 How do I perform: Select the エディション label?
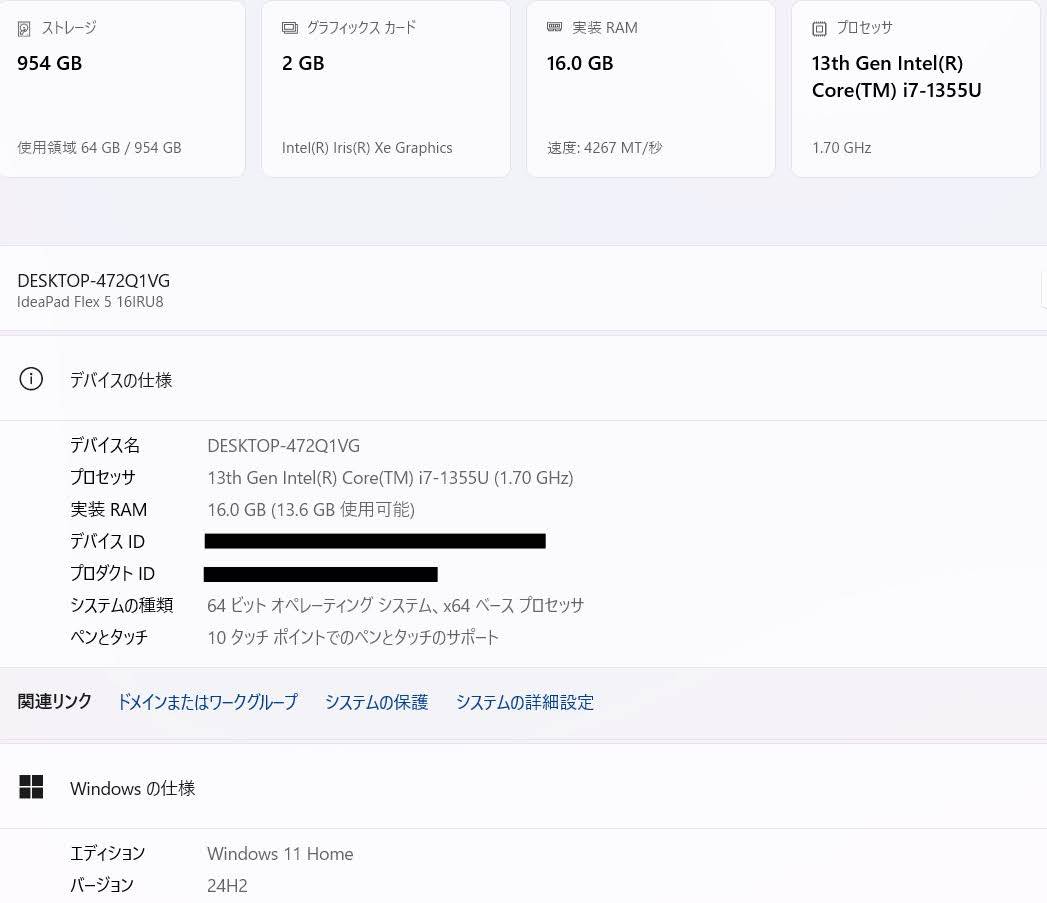tap(108, 853)
